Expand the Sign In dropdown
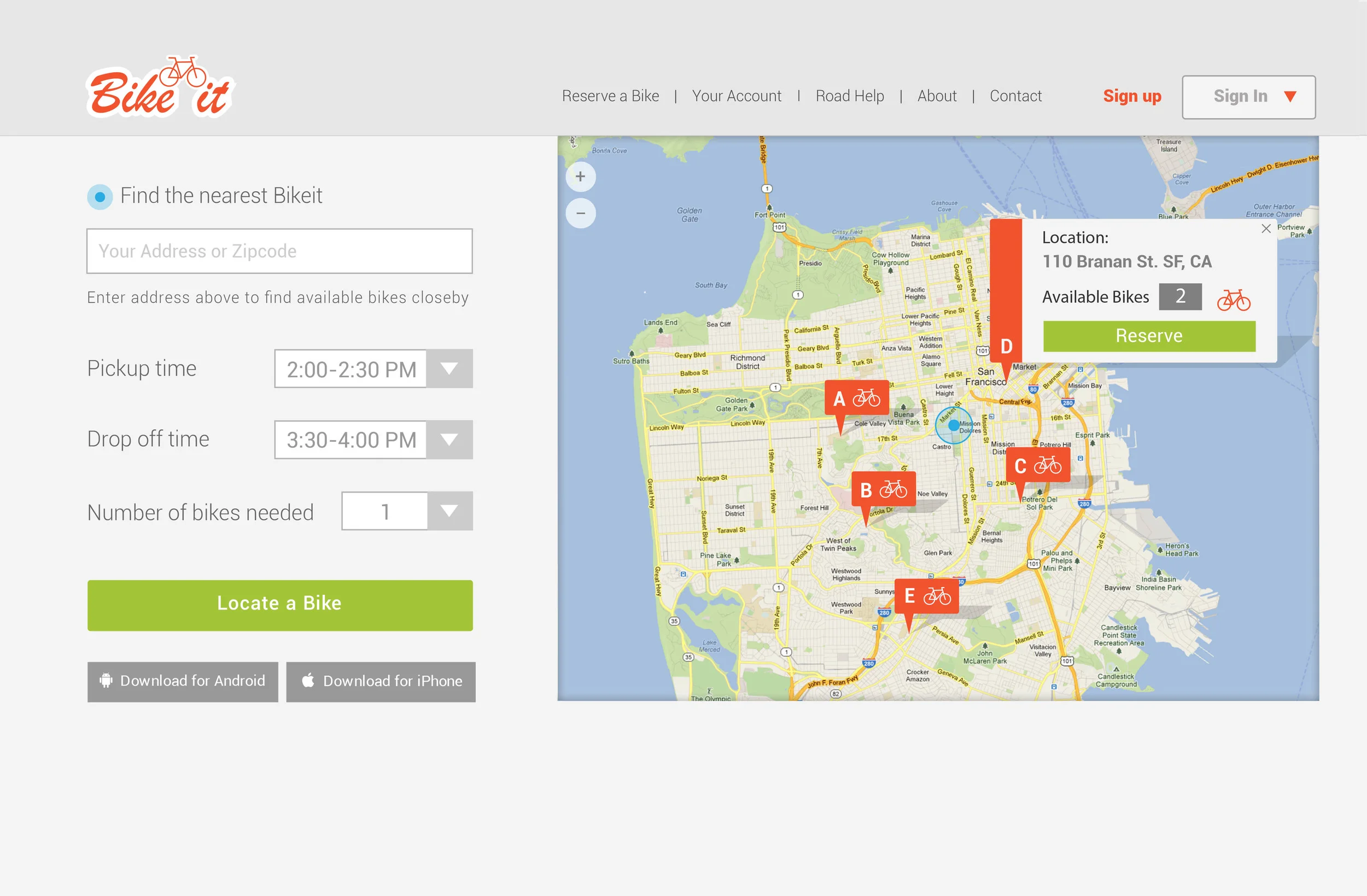 1249,97
